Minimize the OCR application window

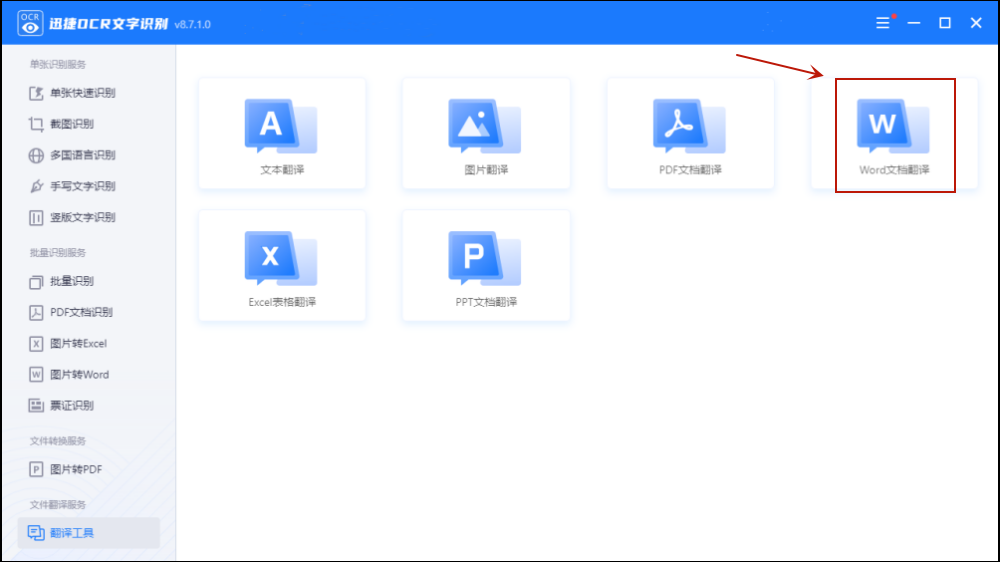point(914,23)
